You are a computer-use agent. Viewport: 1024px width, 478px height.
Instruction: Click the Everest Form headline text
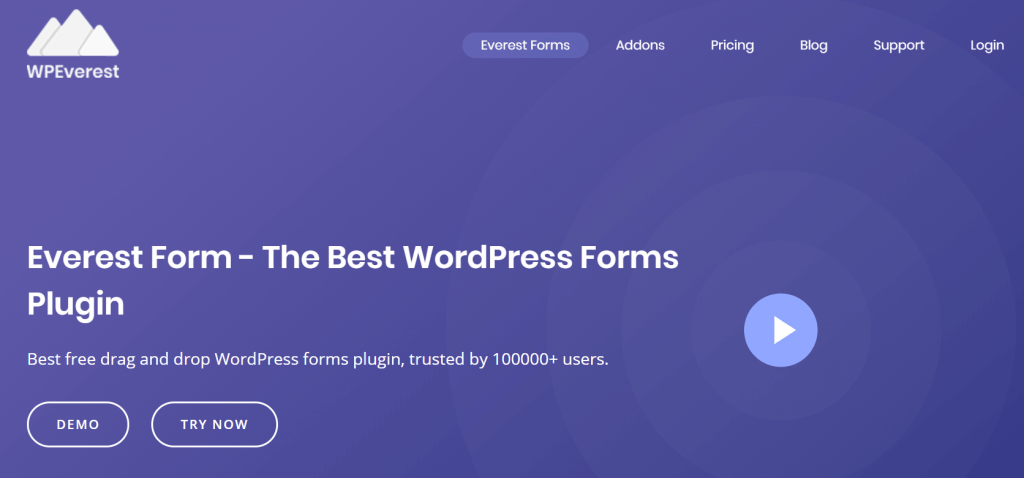coord(353,281)
